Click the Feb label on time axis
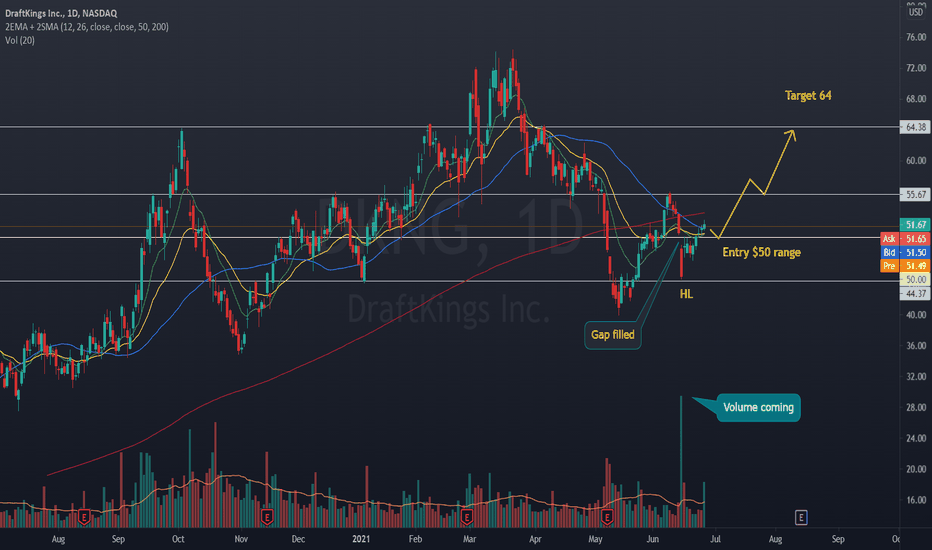This screenshot has width=932, height=550. point(415,539)
